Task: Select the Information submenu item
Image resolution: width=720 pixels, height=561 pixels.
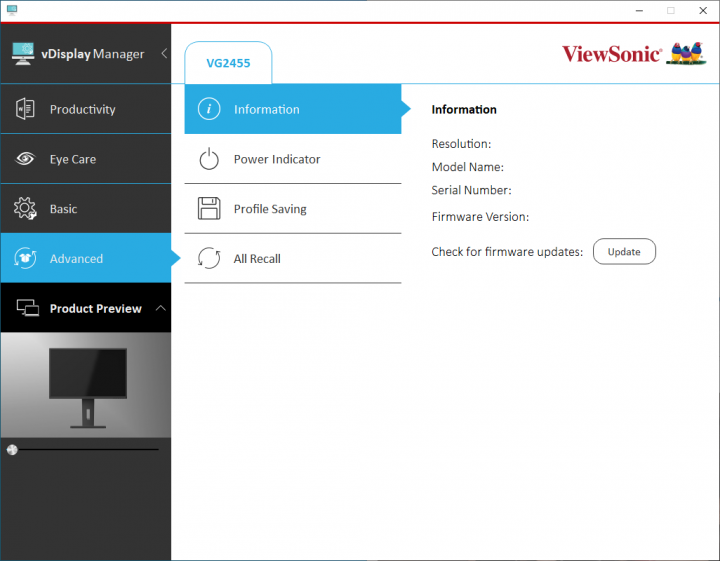Action: point(293,109)
